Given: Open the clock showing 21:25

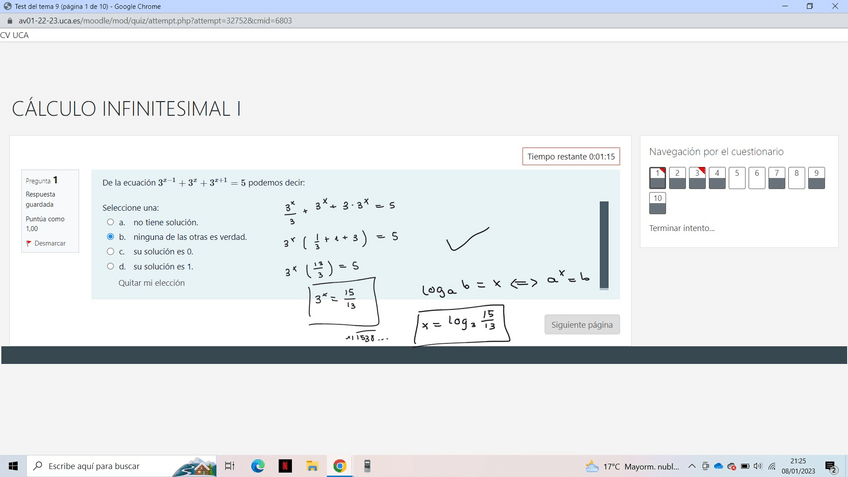Looking at the screenshot, I should point(798,466).
